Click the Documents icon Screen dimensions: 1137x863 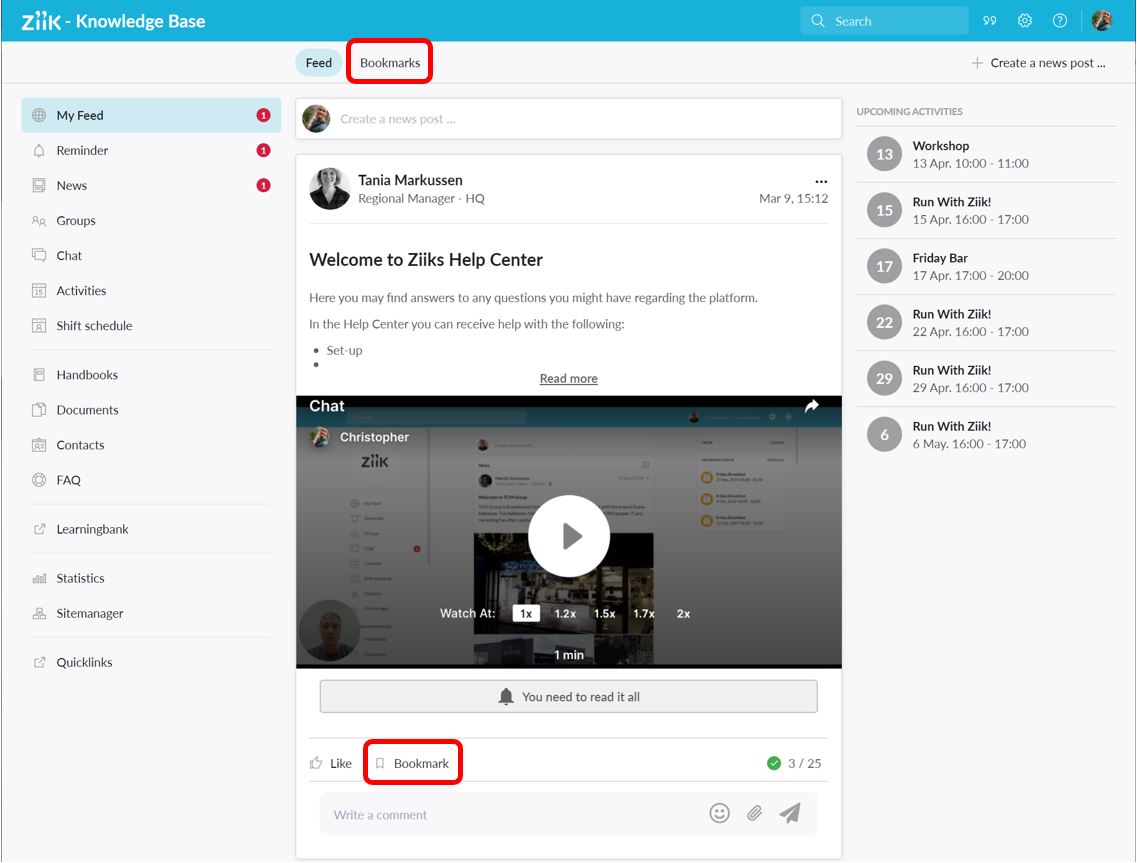click(x=39, y=410)
